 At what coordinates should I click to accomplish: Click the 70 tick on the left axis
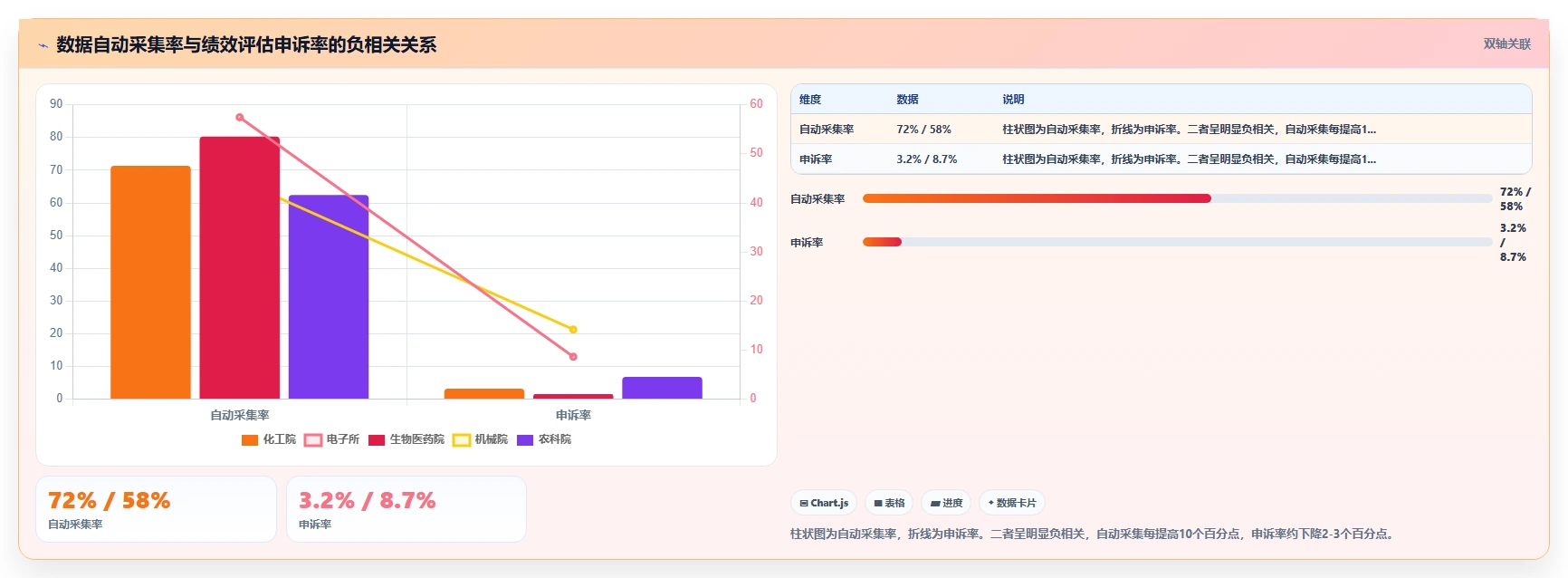tap(56, 170)
